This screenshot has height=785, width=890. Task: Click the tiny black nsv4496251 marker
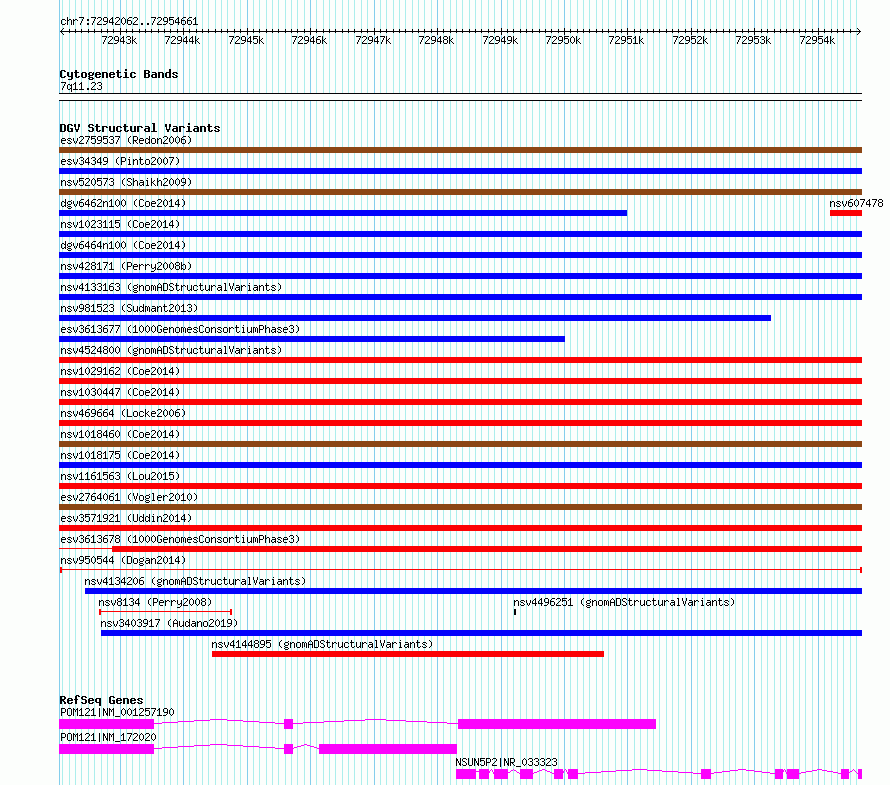point(515,612)
